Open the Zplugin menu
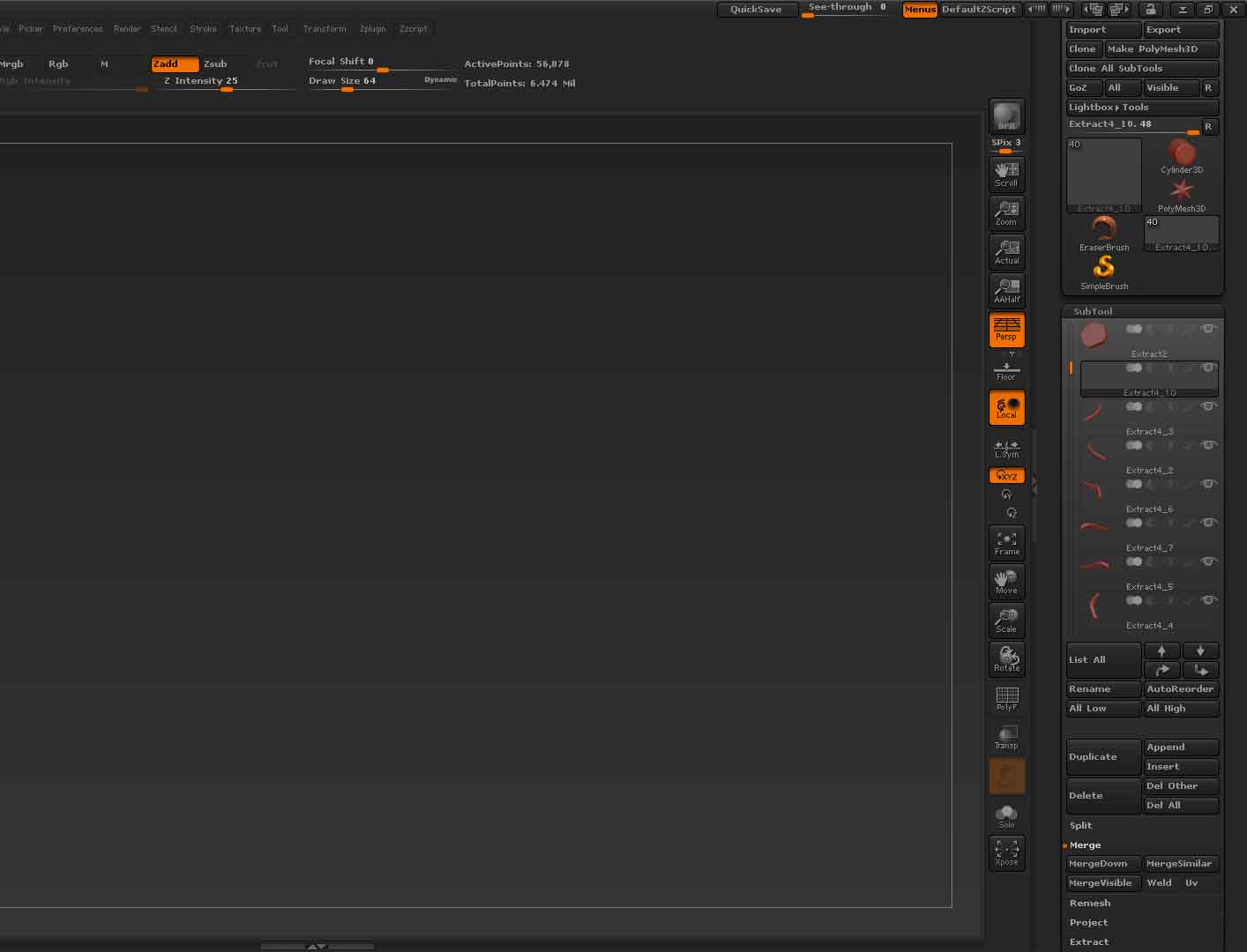Image resolution: width=1247 pixels, height=952 pixels. point(372,28)
